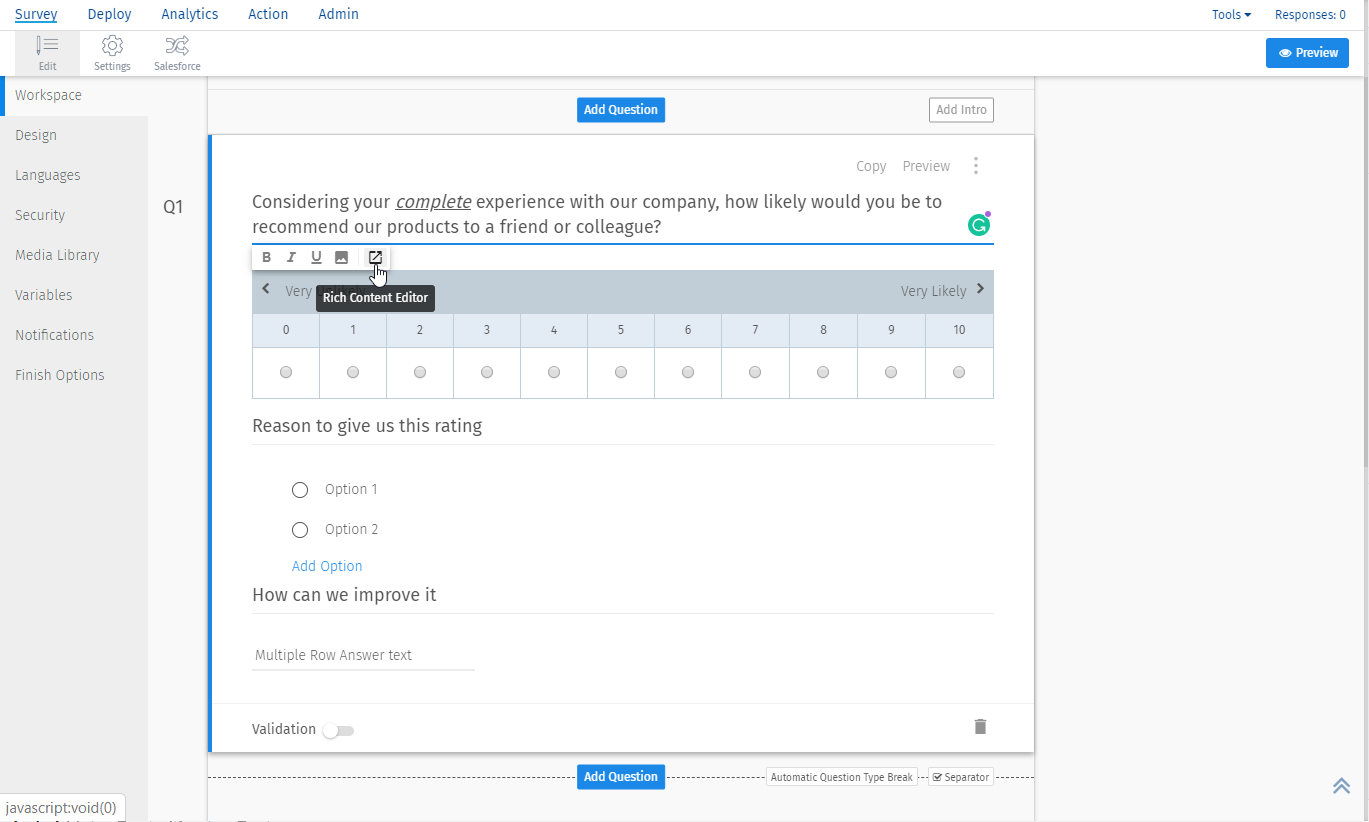Uncheck the Separator checkbox
Viewport: 1369px width, 822px height.
[x=936, y=776]
